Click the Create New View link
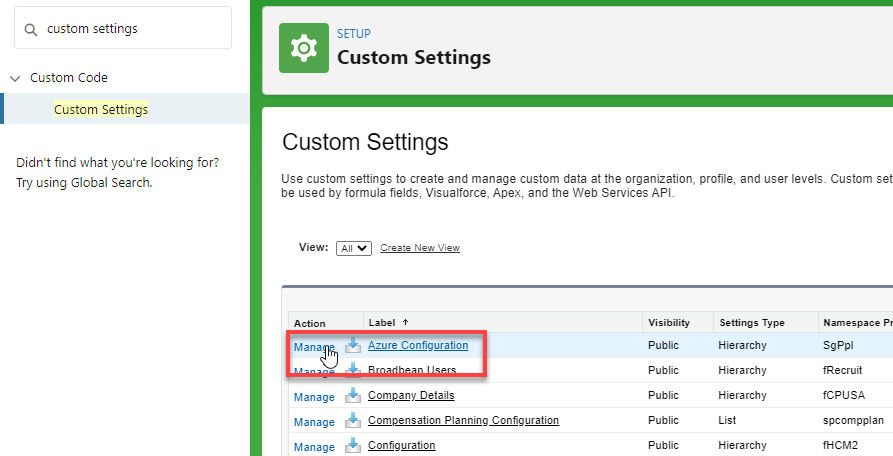This screenshot has height=456, width=893. tap(420, 248)
